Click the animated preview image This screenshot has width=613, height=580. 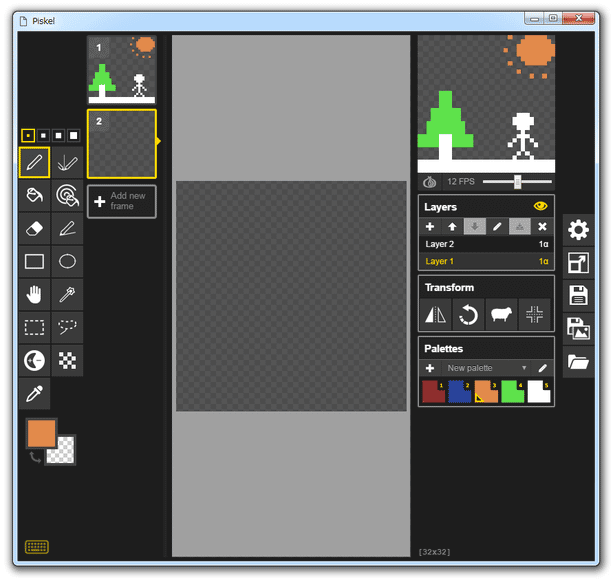[486, 104]
